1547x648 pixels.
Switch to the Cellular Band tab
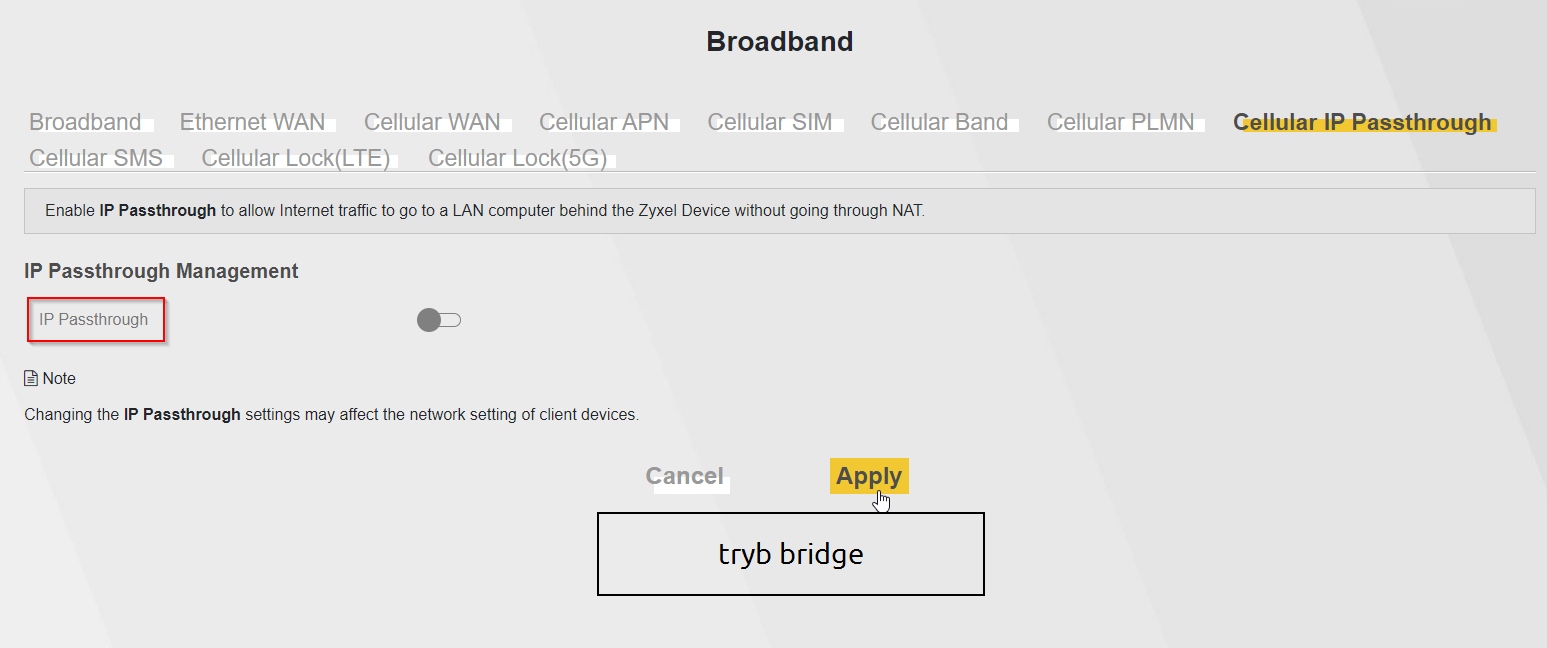(x=939, y=122)
